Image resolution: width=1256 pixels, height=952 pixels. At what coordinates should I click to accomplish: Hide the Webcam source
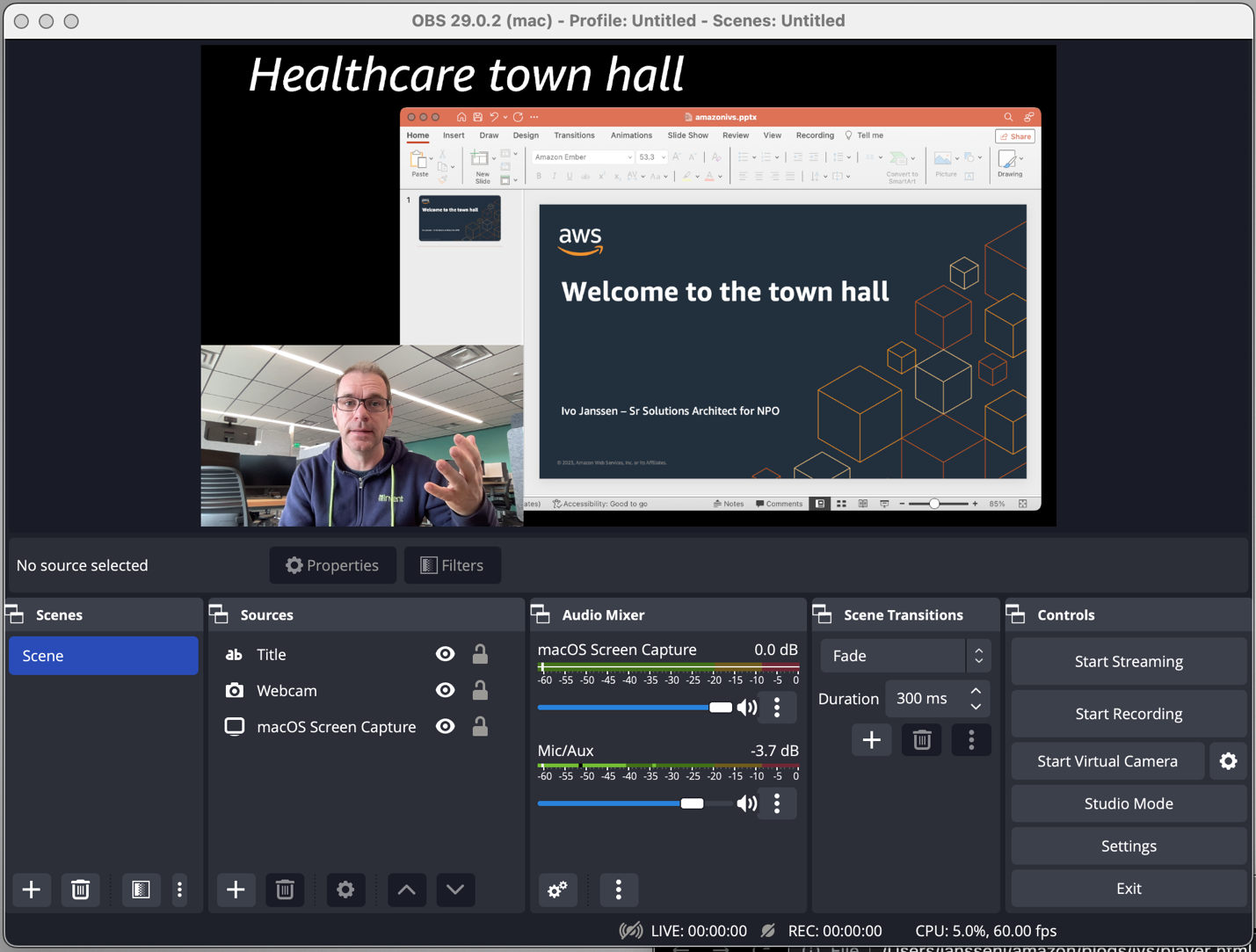click(x=445, y=690)
